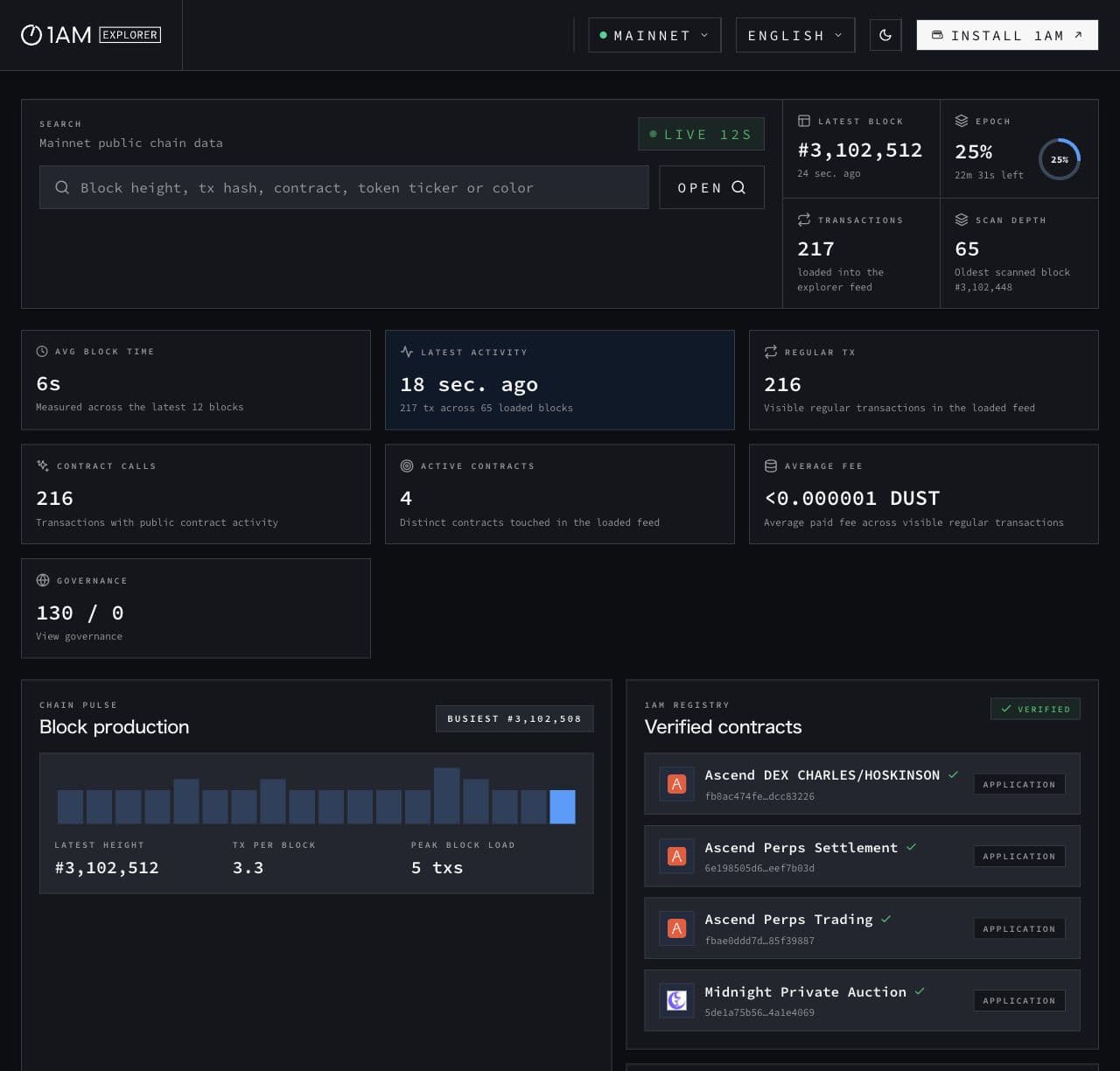Screen dimensions: 1120x1071
Task: Click the Ascend DEX orange A icon
Action: coord(676,784)
